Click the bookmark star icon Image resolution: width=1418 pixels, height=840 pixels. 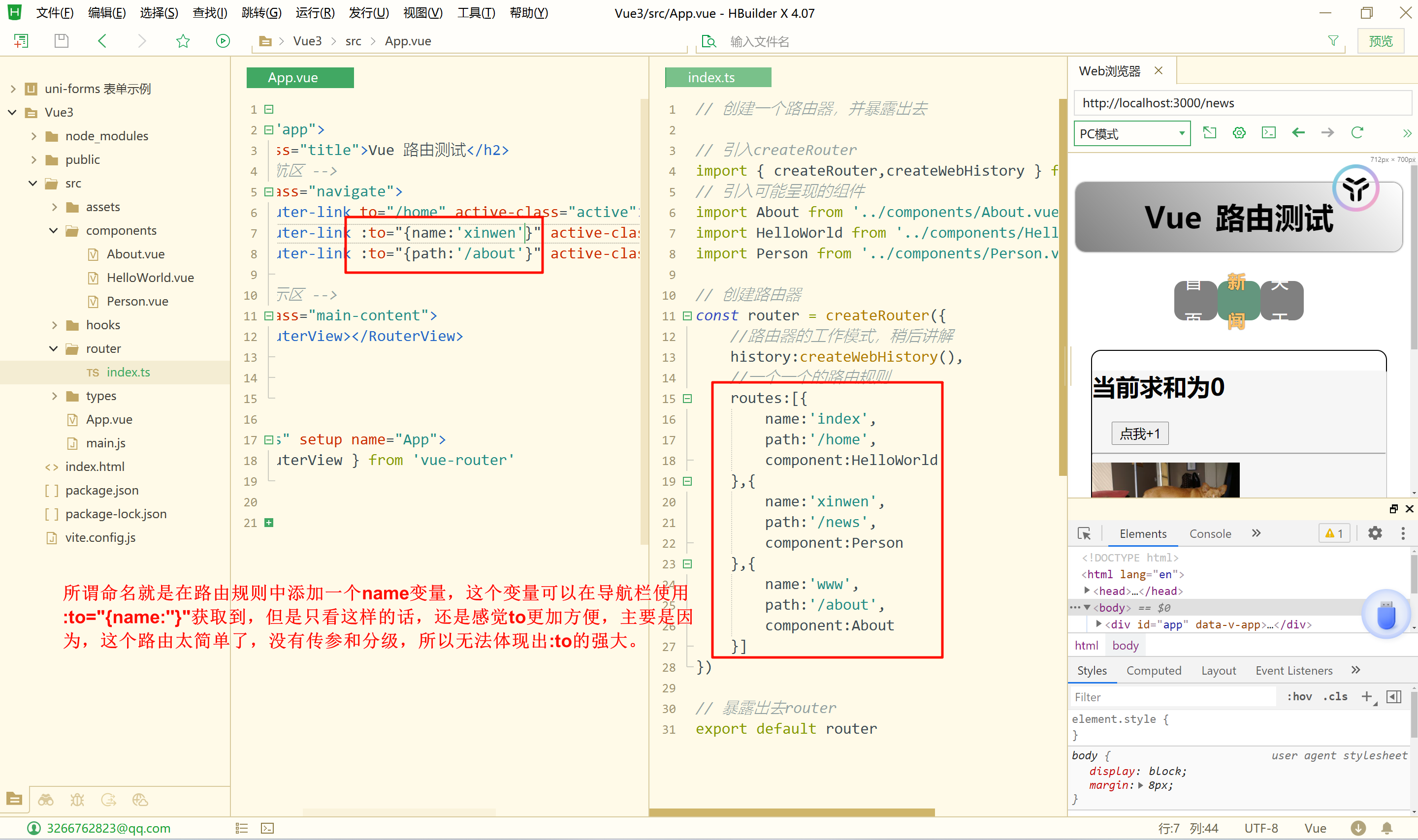tap(182, 41)
